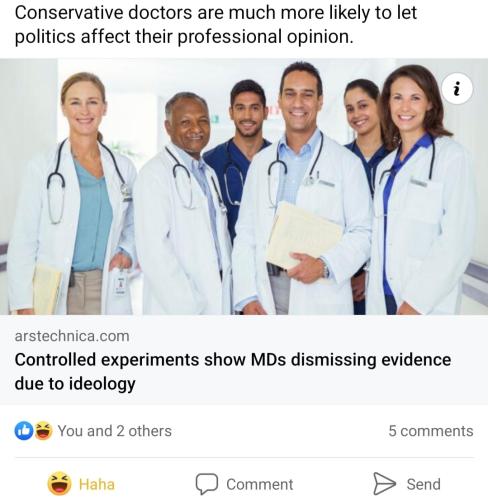The image size is (488, 500).
Task: Click the Haha laughing emoji reaction icon
Action: (59, 484)
